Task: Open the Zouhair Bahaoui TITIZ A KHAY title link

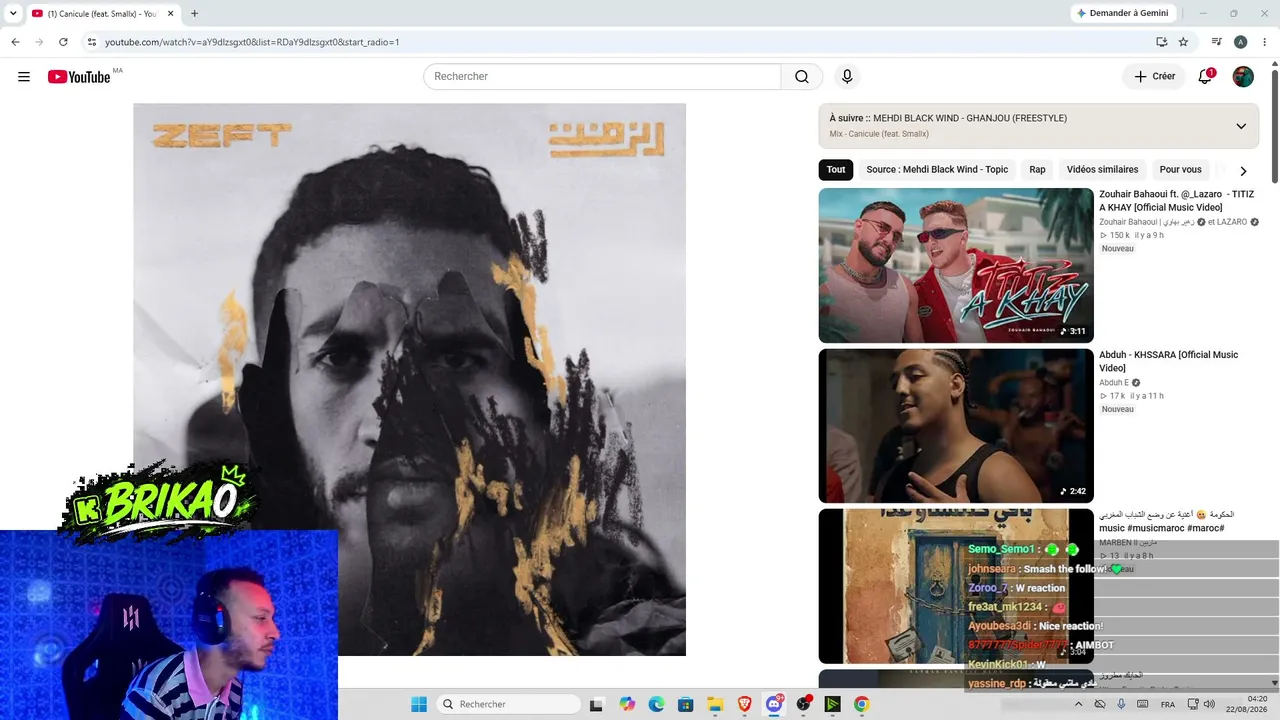Action: (1177, 201)
